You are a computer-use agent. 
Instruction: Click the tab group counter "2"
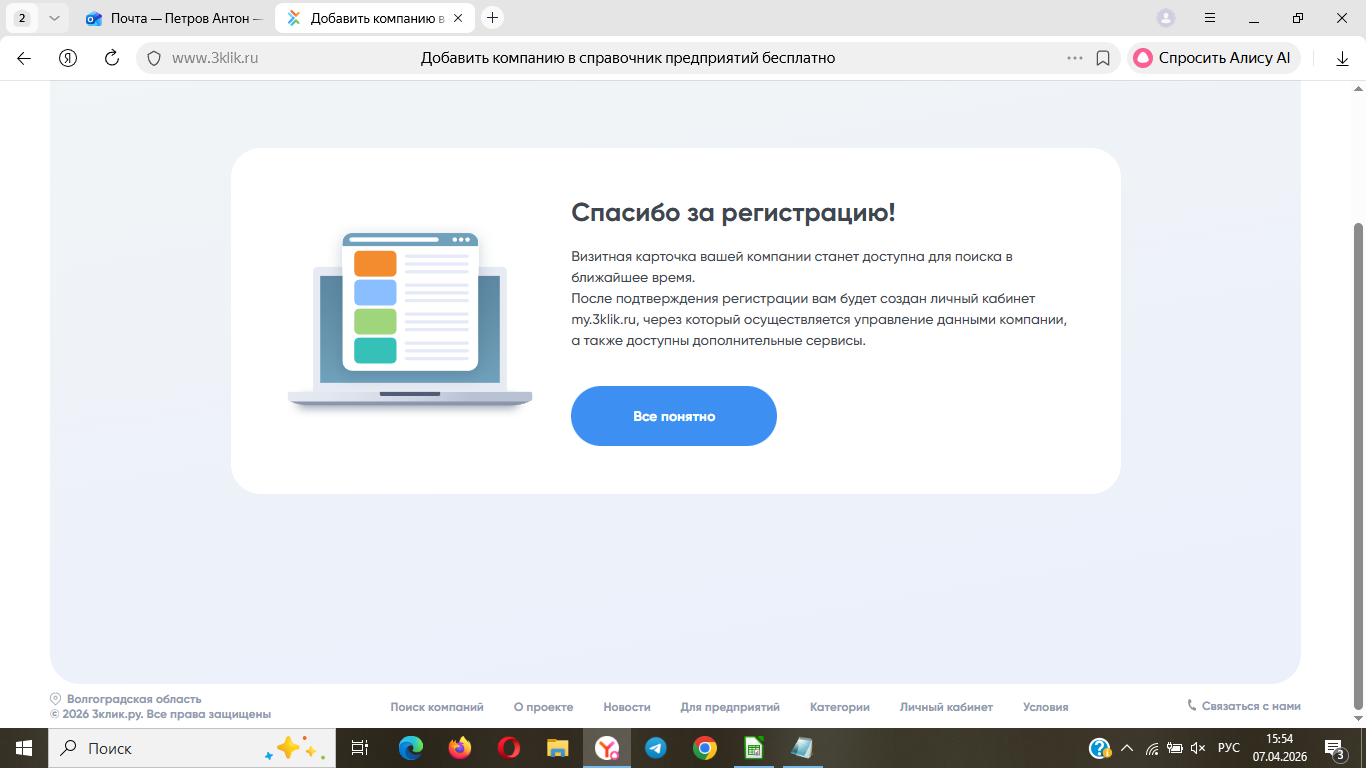pyautogui.click(x=22, y=18)
